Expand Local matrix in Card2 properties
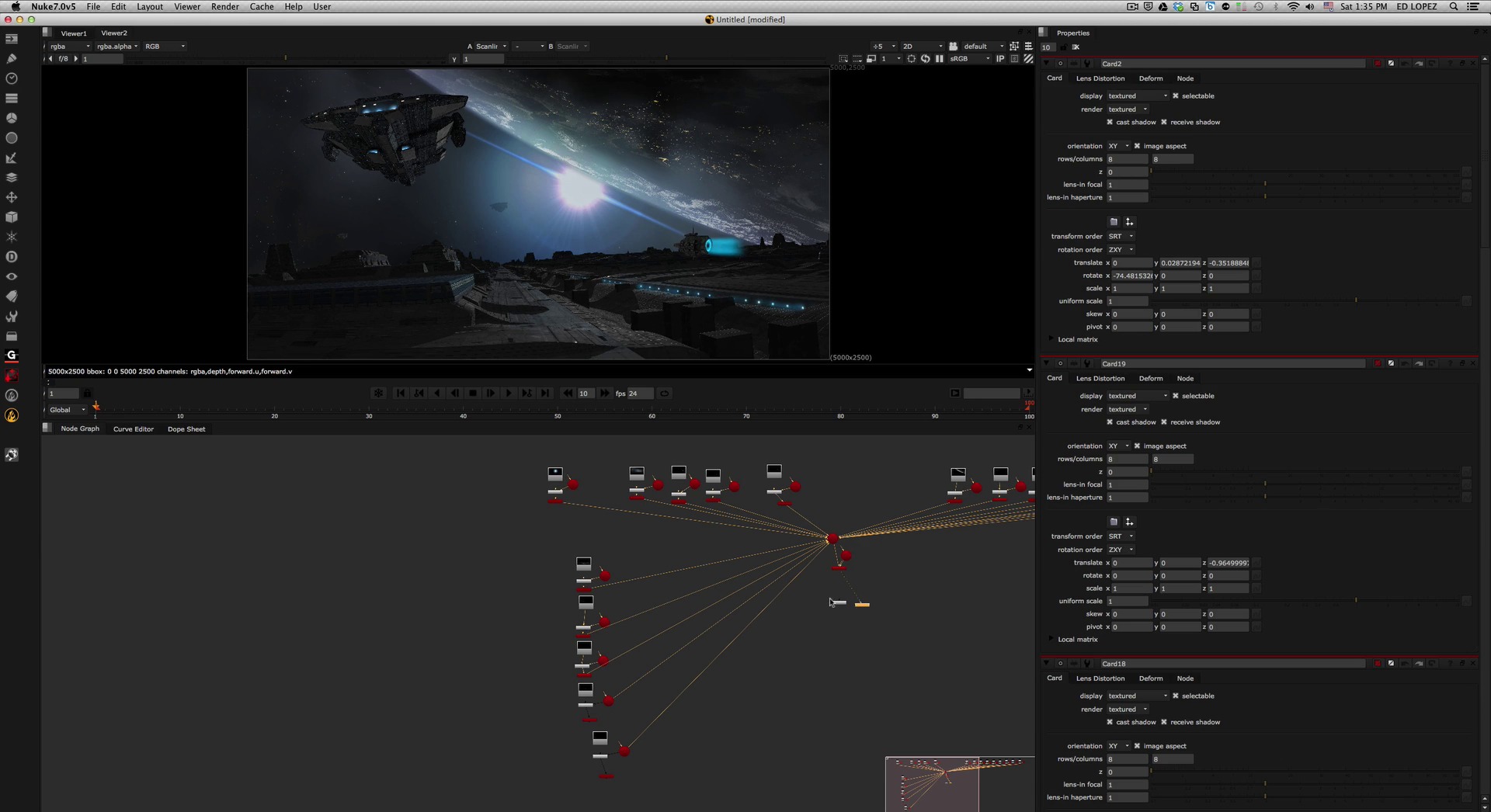Screen dimensions: 1491x812 tap(1051, 339)
